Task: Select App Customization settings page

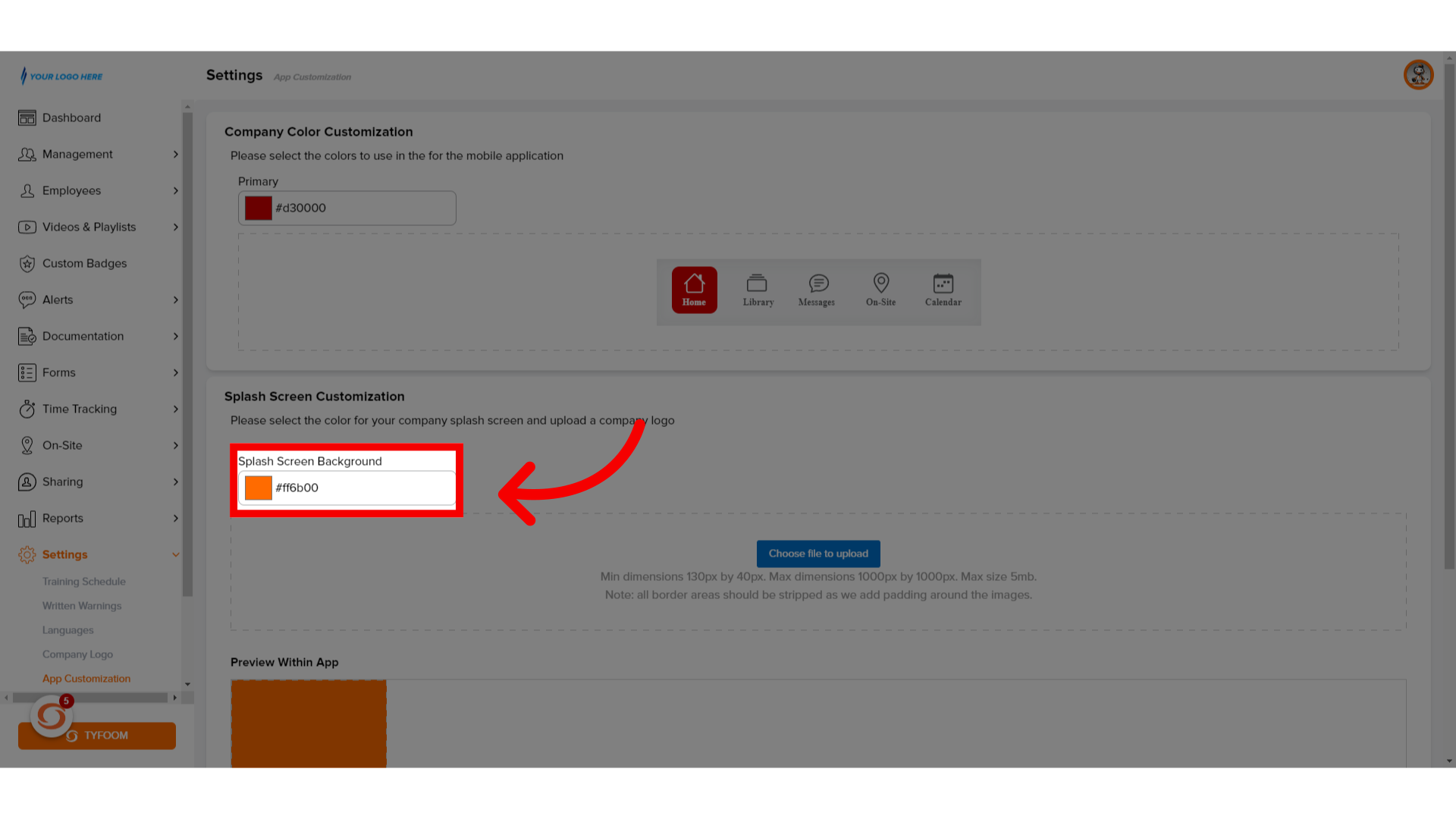Action: point(86,678)
